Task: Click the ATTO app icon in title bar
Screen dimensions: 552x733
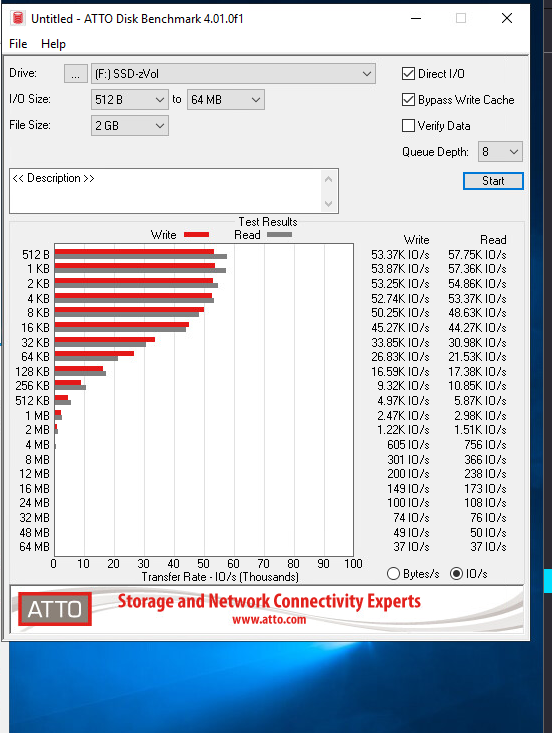Action: pyautogui.click(x=18, y=19)
